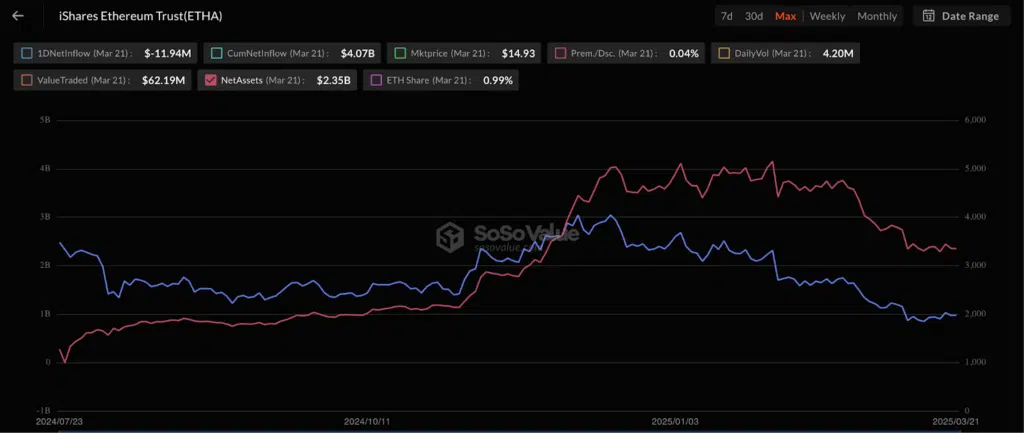Switch to the 7d time range
This screenshot has width=1024, height=433.
tap(726, 16)
